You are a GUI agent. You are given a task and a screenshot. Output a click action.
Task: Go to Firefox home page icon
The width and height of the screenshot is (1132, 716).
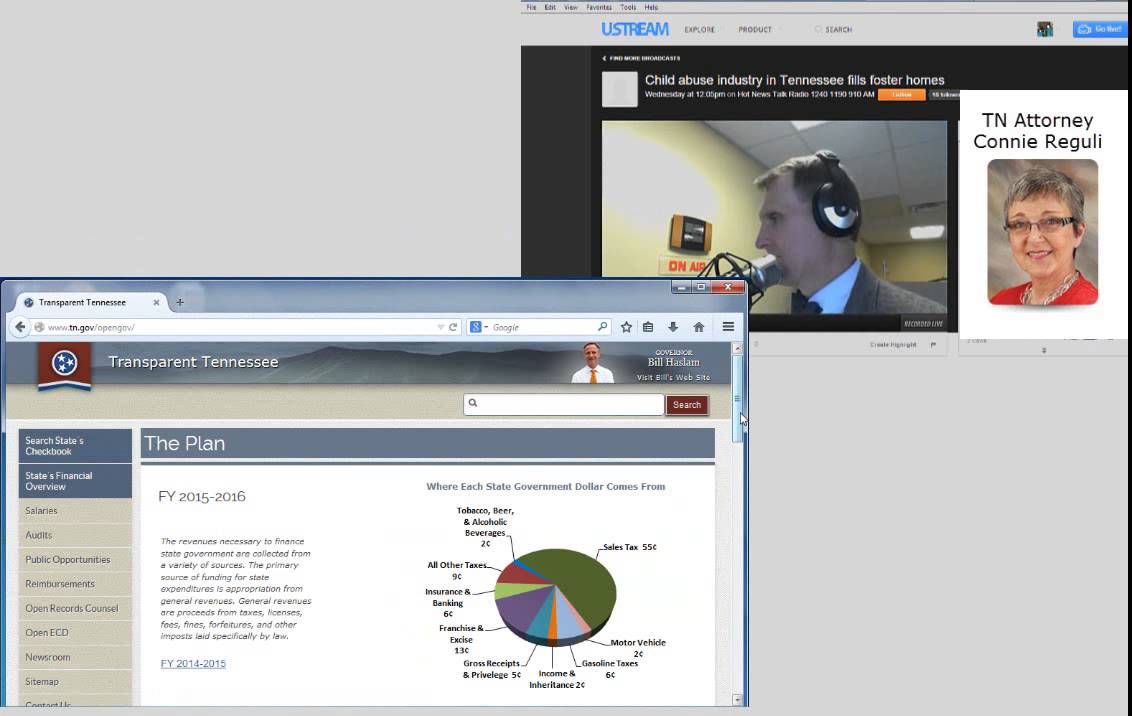tap(699, 327)
